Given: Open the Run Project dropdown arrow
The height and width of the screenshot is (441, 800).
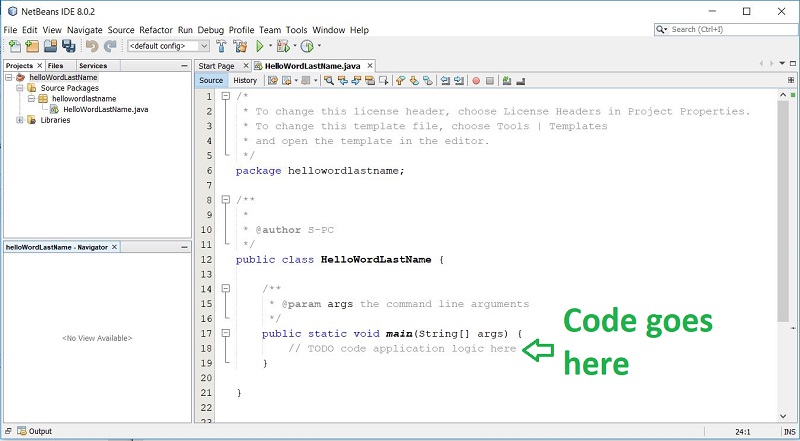Looking at the screenshot, I should (x=270, y=46).
